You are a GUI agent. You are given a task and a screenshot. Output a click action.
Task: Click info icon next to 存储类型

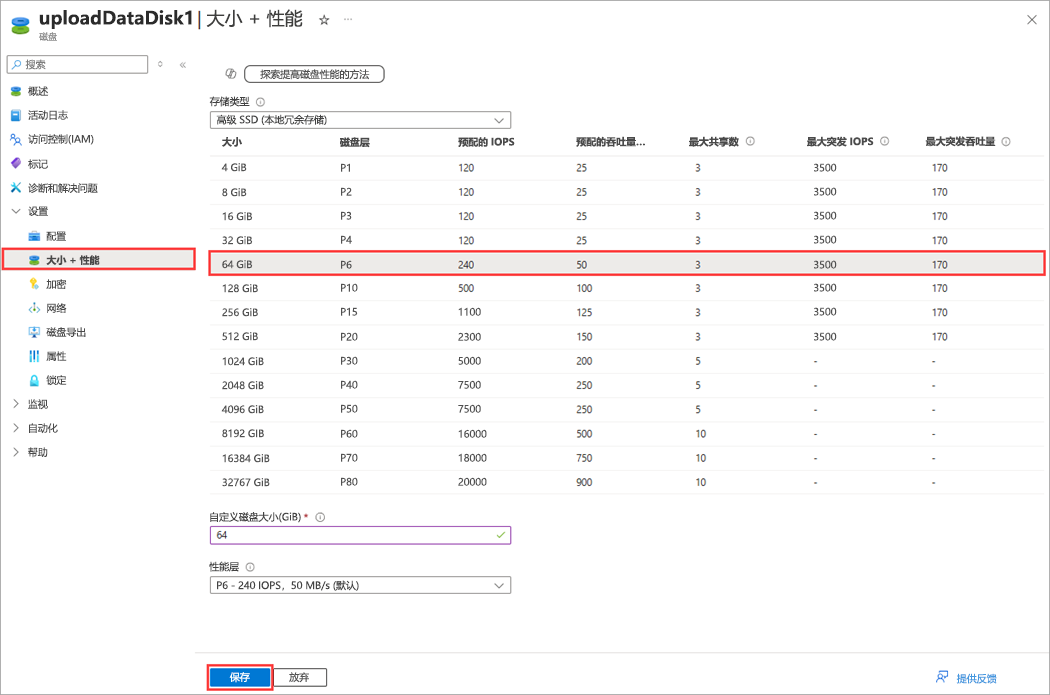coord(260,102)
